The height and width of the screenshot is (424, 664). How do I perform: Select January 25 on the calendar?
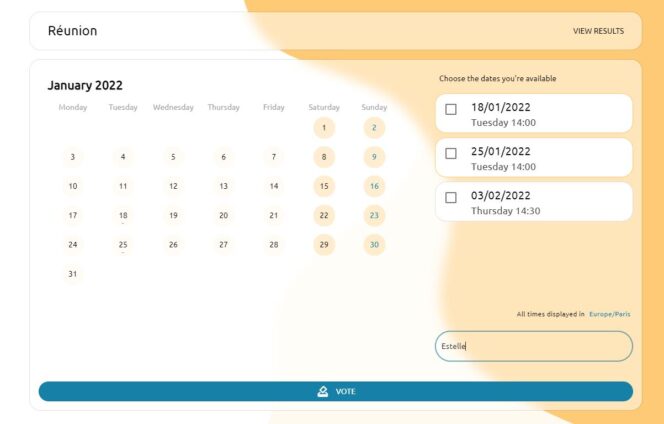123,244
